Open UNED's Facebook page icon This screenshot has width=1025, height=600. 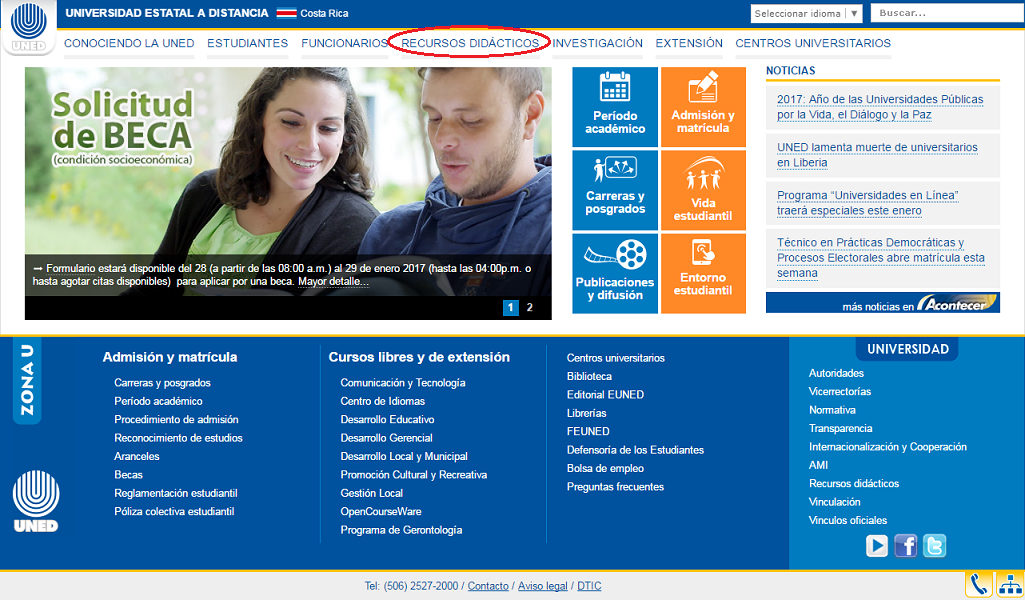906,546
